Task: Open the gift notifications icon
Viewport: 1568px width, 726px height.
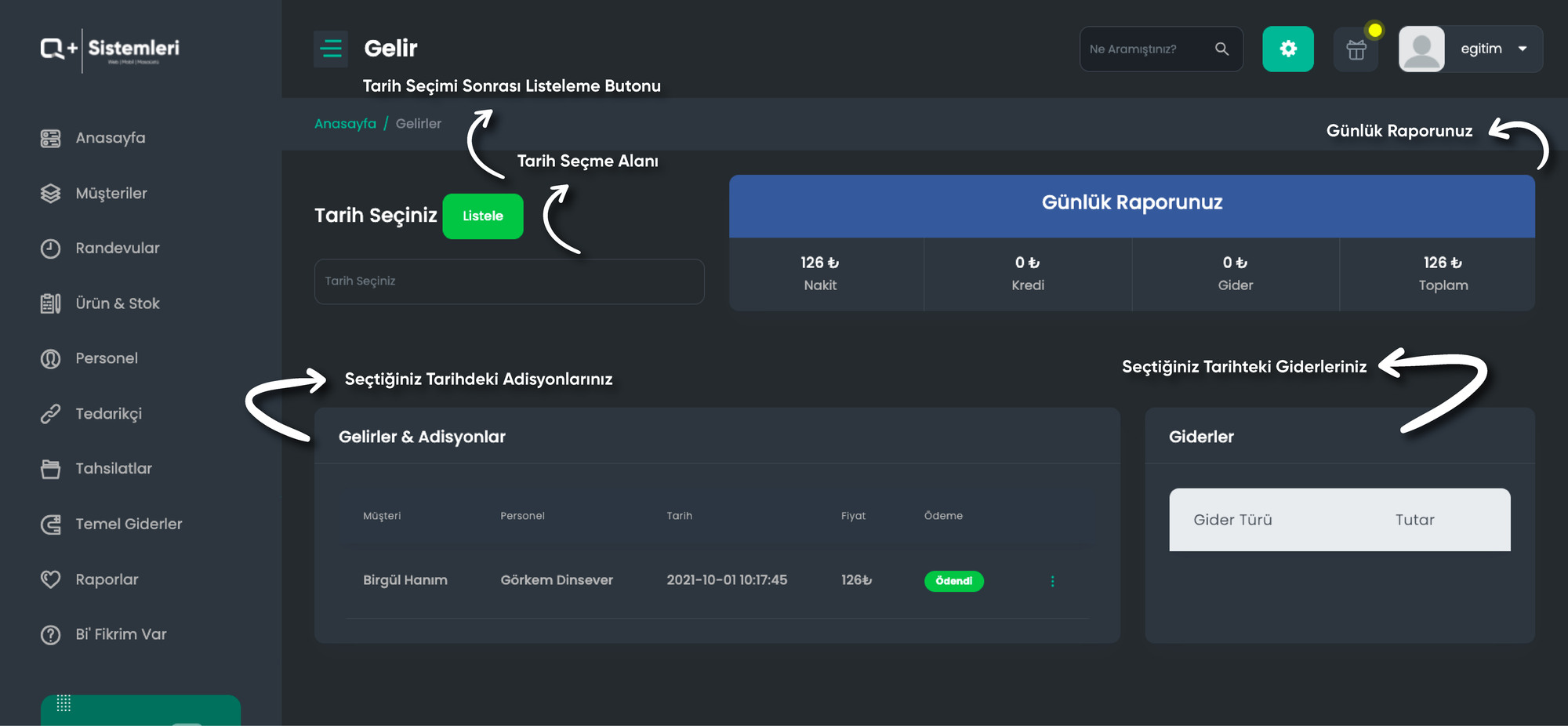Action: [x=1356, y=49]
